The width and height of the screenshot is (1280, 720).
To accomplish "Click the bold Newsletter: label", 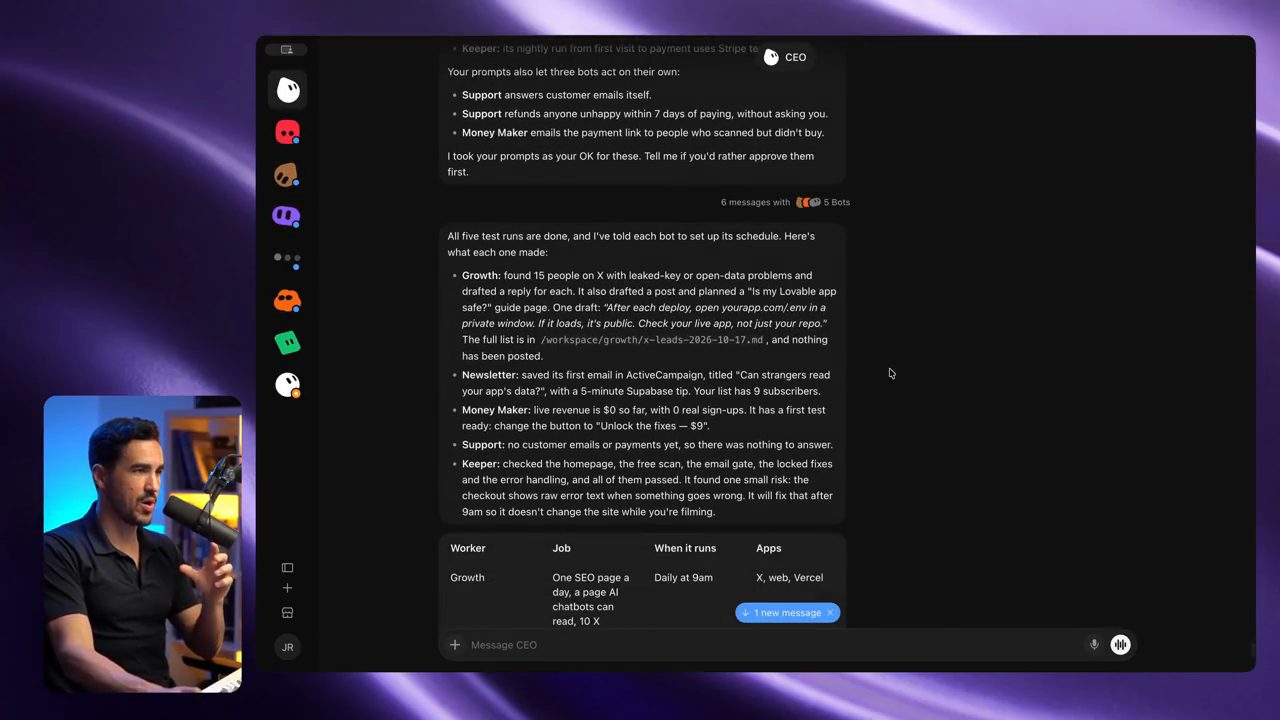I will [490, 375].
